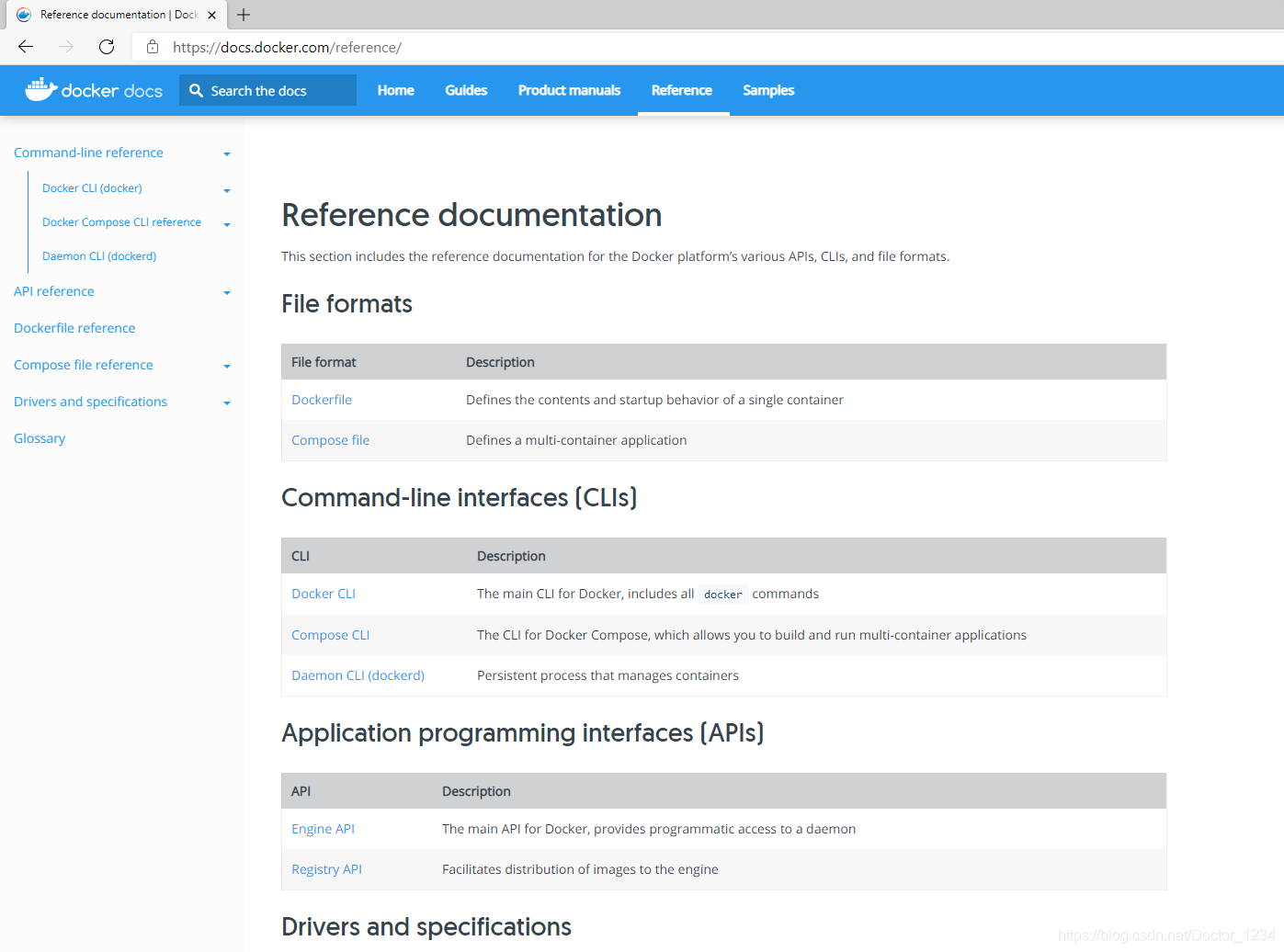Viewport: 1284px width, 952px height.
Task: Open Product manuals nav item
Action: click(569, 90)
